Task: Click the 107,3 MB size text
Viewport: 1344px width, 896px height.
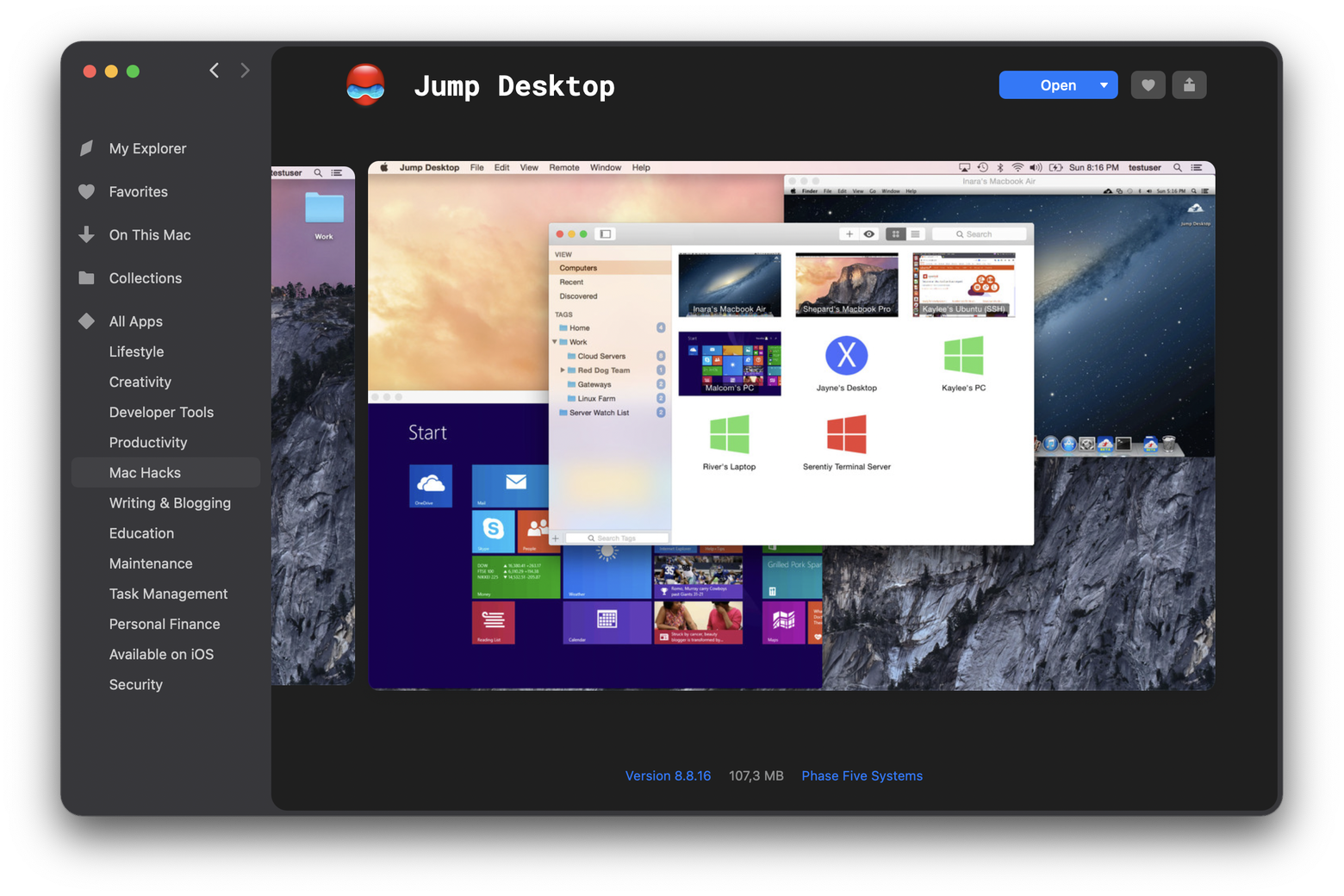Action: [x=756, y=775]
